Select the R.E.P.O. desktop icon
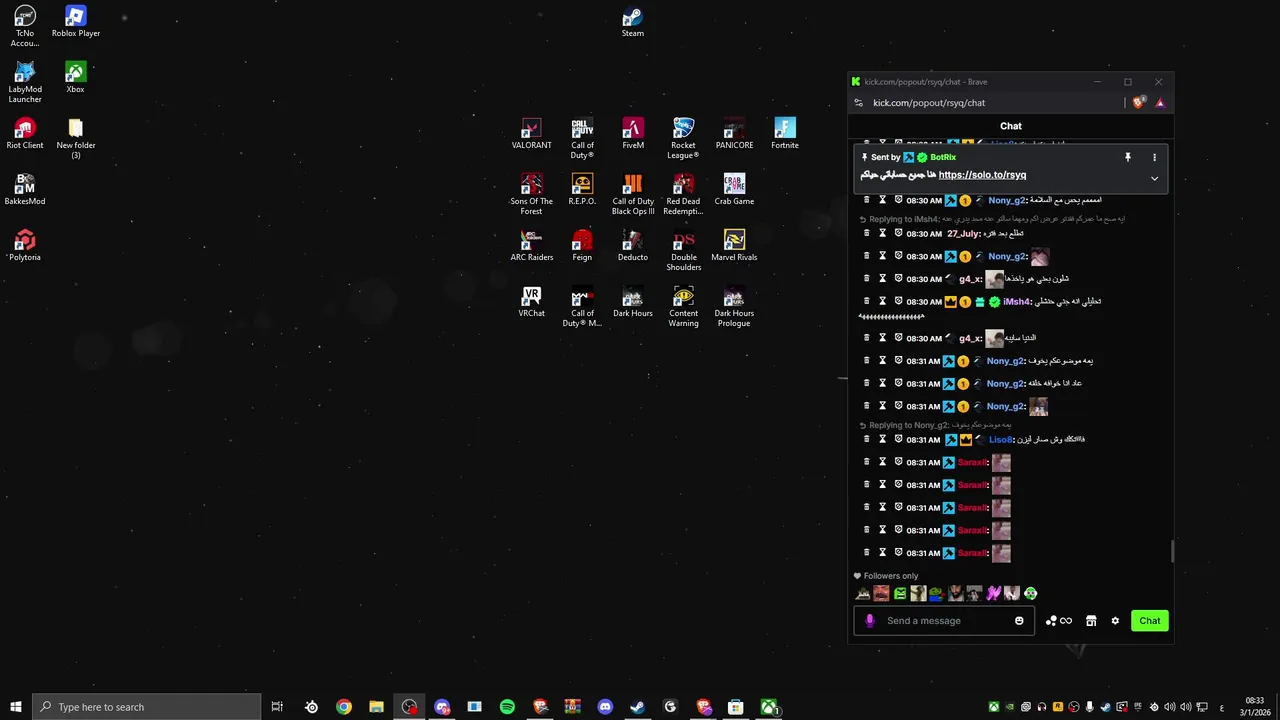Viewport: 1280px width, 720px height. tap(582, 190)
